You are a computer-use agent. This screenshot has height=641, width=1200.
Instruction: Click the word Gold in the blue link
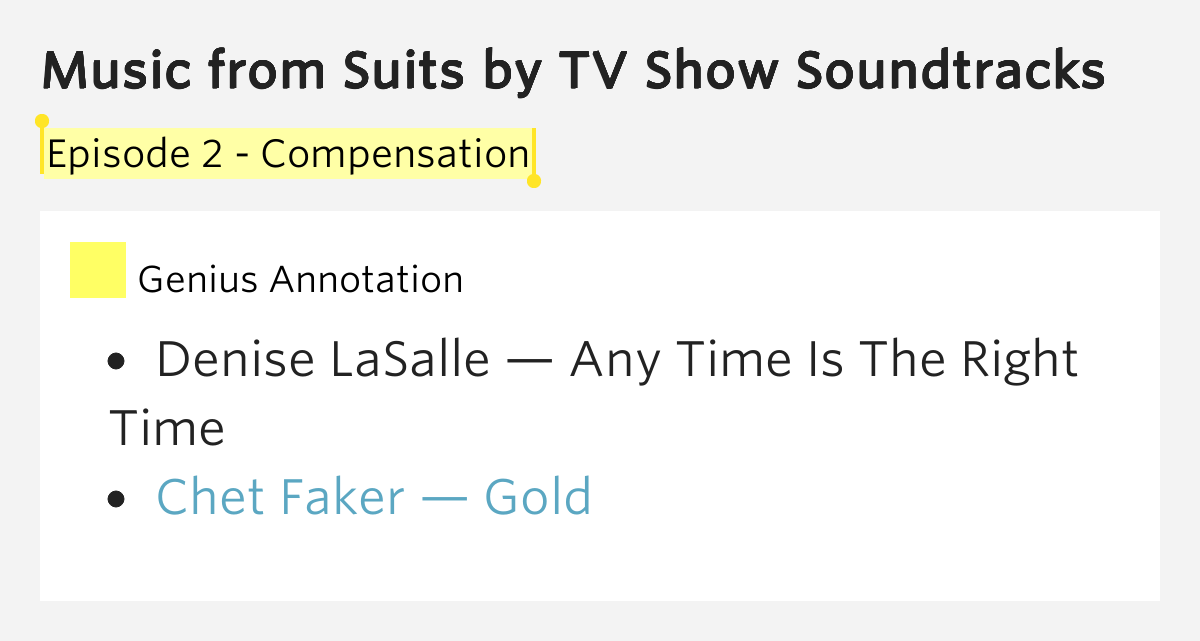pos(538,497)
